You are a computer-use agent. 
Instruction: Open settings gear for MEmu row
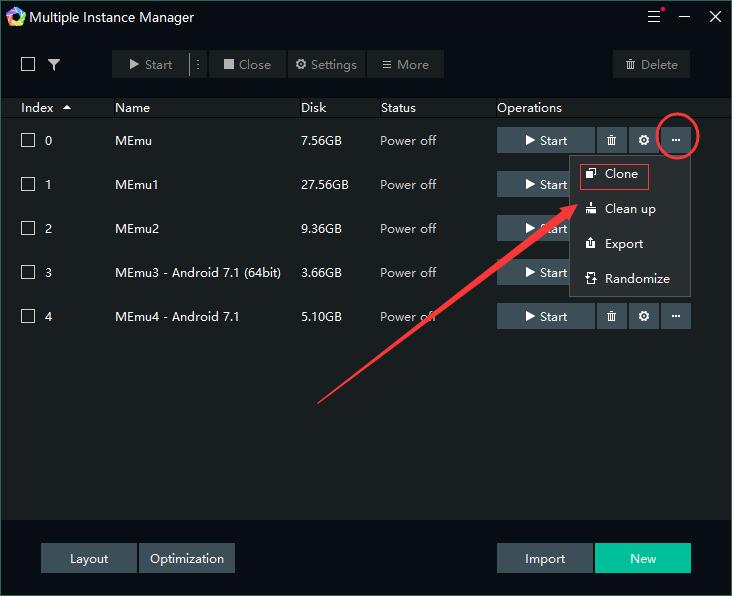point(644,141)
